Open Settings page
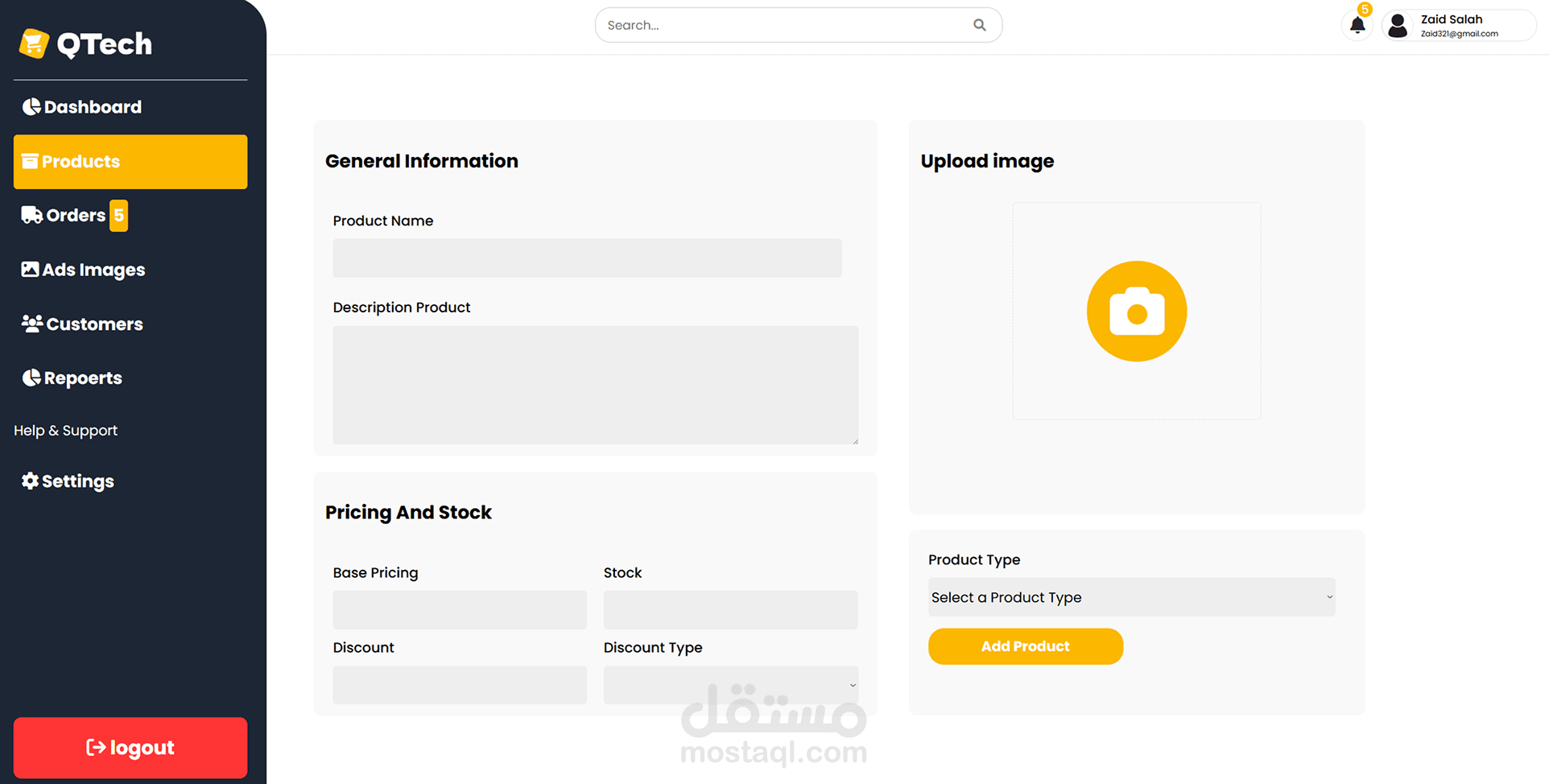The height and width of the screenshot is (784, 1549). point(130,481)
